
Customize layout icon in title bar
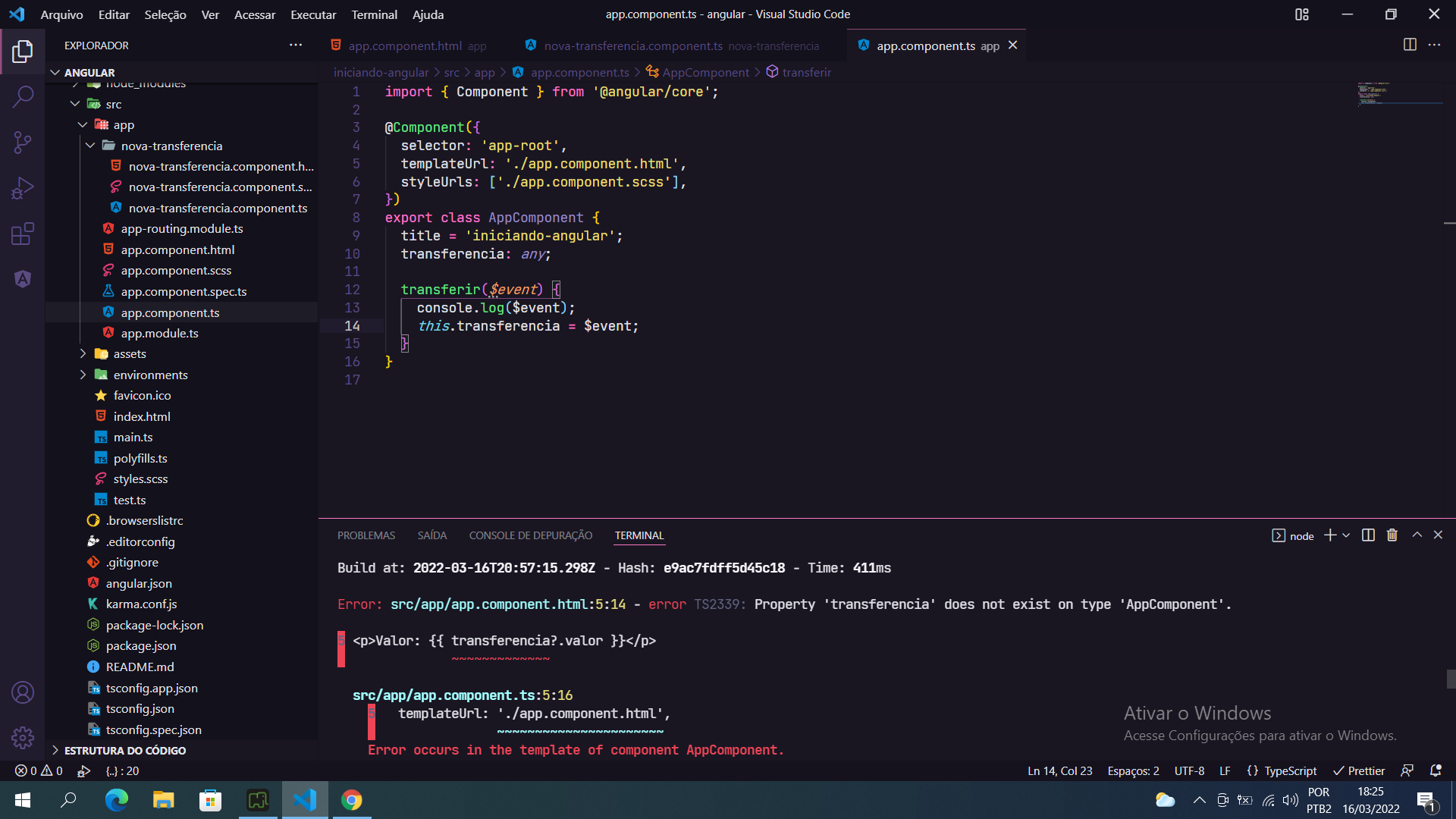click(x=1302, y=14)
